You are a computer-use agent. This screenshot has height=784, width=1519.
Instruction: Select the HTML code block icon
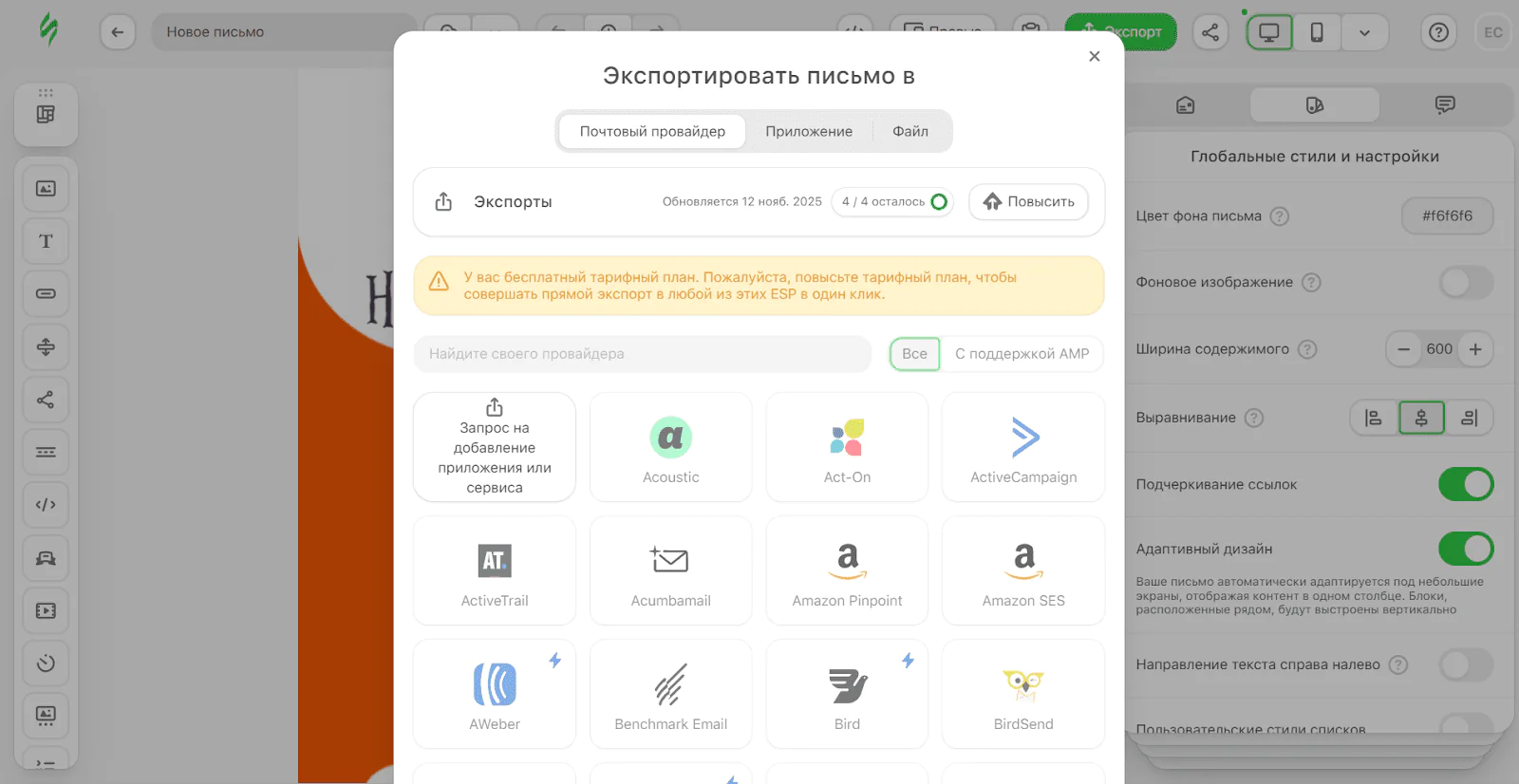pos(46,505)
